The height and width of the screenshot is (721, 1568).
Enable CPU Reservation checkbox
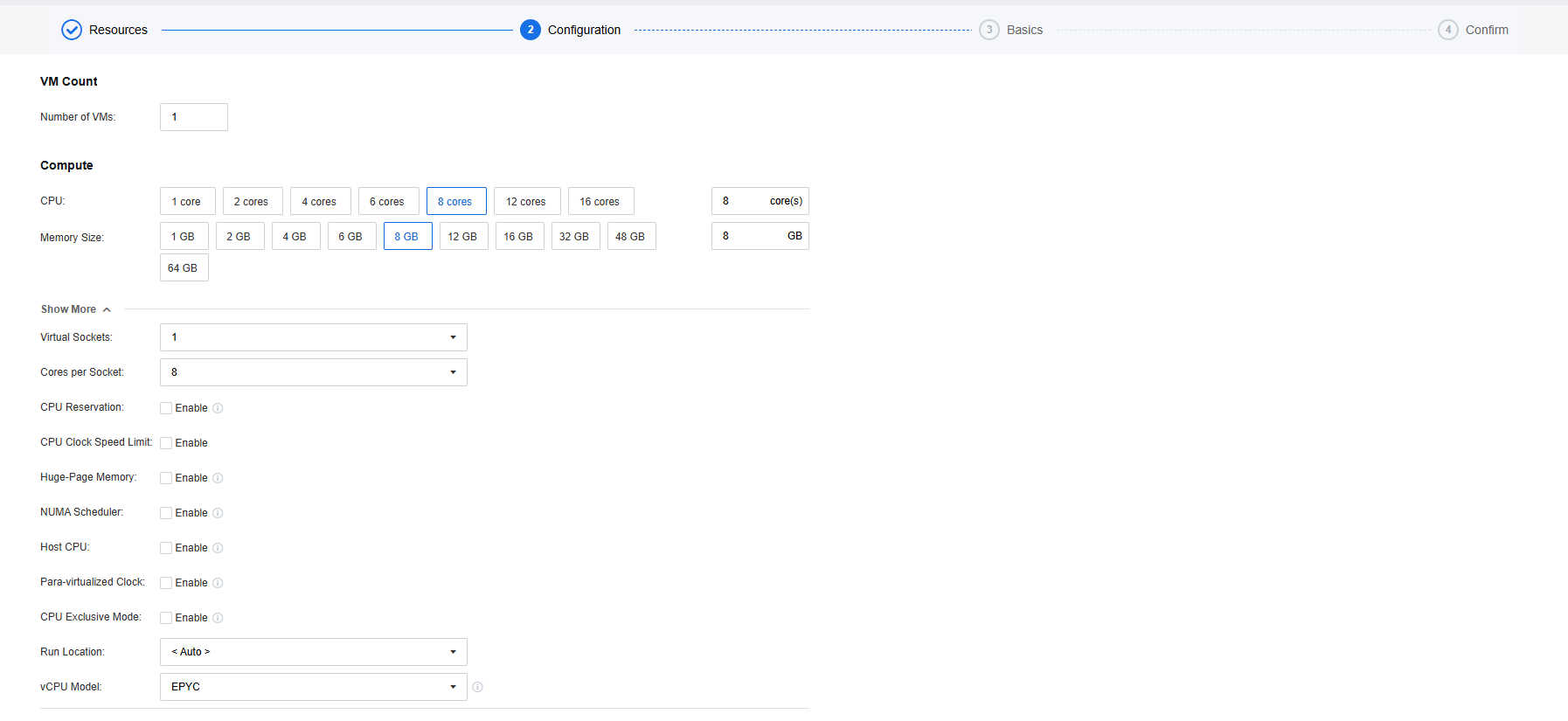(x=166, y=408)
